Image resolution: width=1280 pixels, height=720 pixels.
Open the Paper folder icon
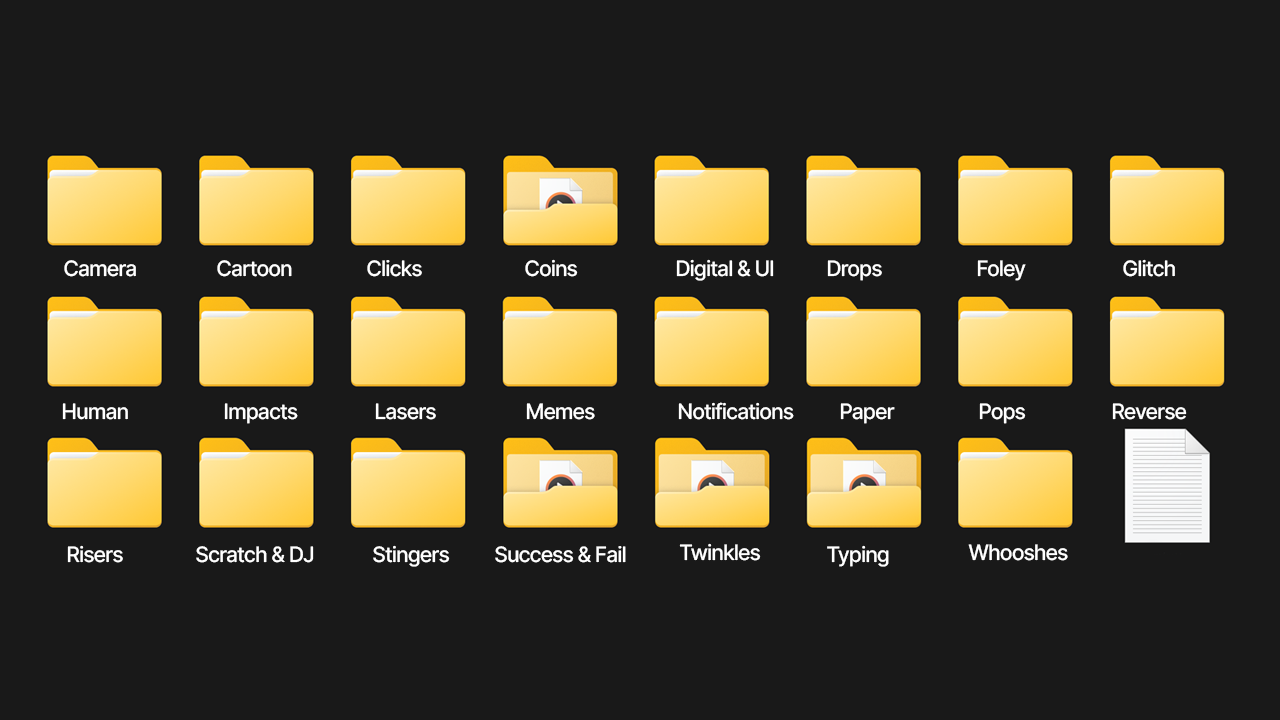(x=864, y=342)
